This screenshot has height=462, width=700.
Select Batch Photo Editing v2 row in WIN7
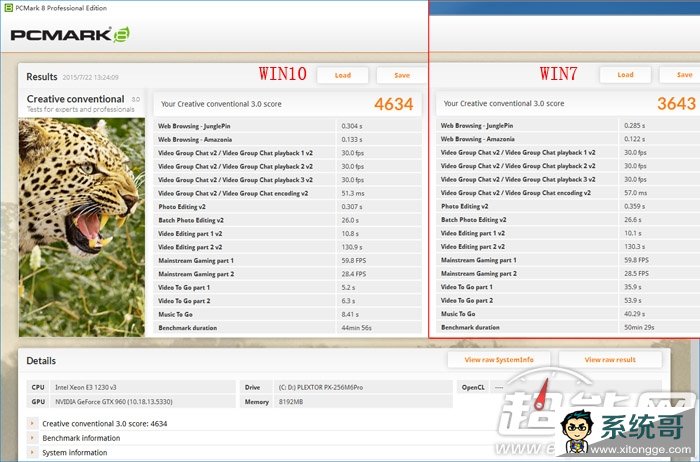pyautogui.click(x=568, y=220)
